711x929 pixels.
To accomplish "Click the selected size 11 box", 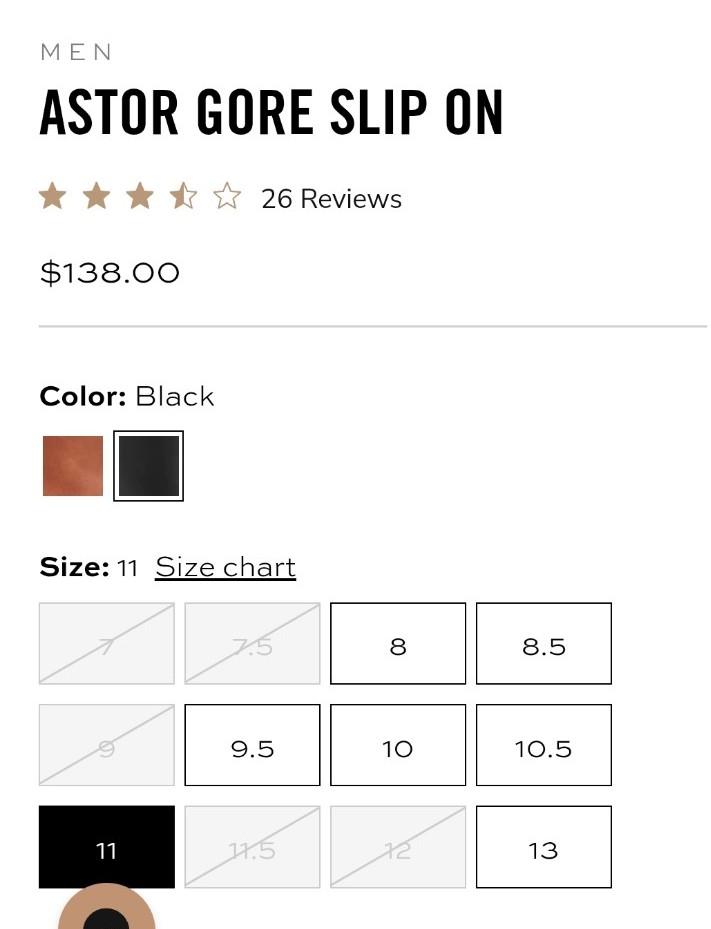I will pyautogui.click(x=107, y=847).
